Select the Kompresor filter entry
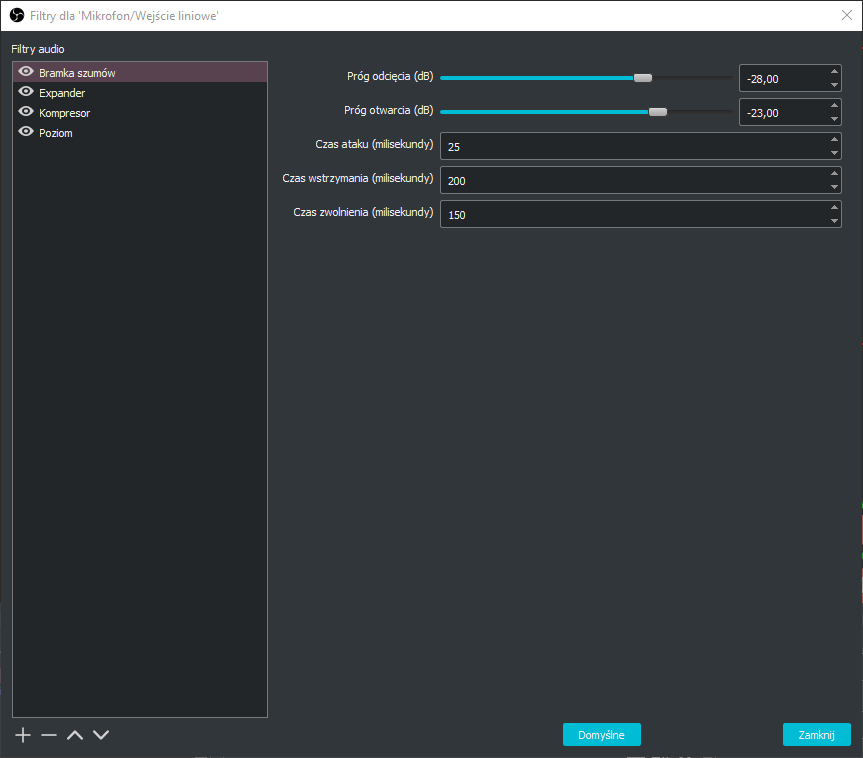 point(64,113)
